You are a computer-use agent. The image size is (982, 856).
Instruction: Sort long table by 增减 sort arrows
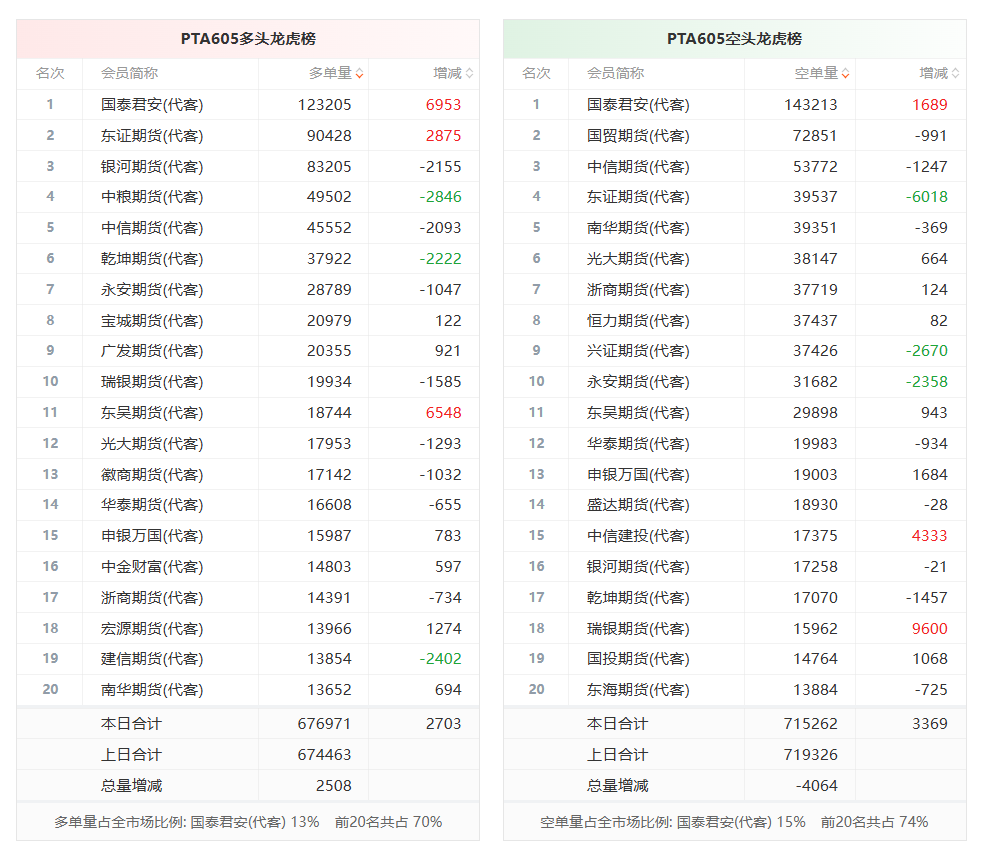coord(470,73)
